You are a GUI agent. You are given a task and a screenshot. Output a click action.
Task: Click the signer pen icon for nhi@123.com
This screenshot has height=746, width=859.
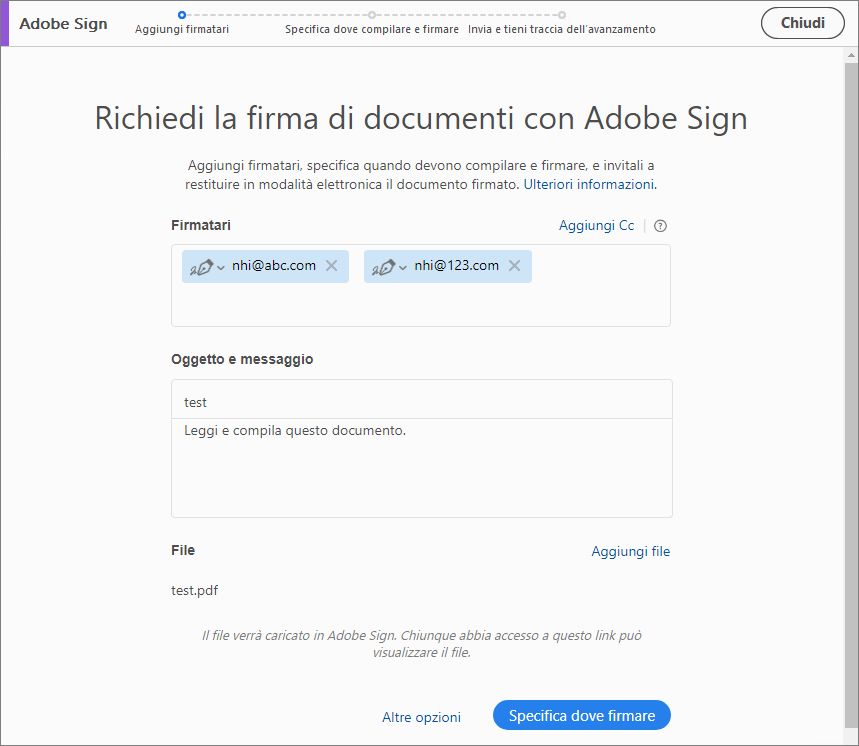point(383,267)
